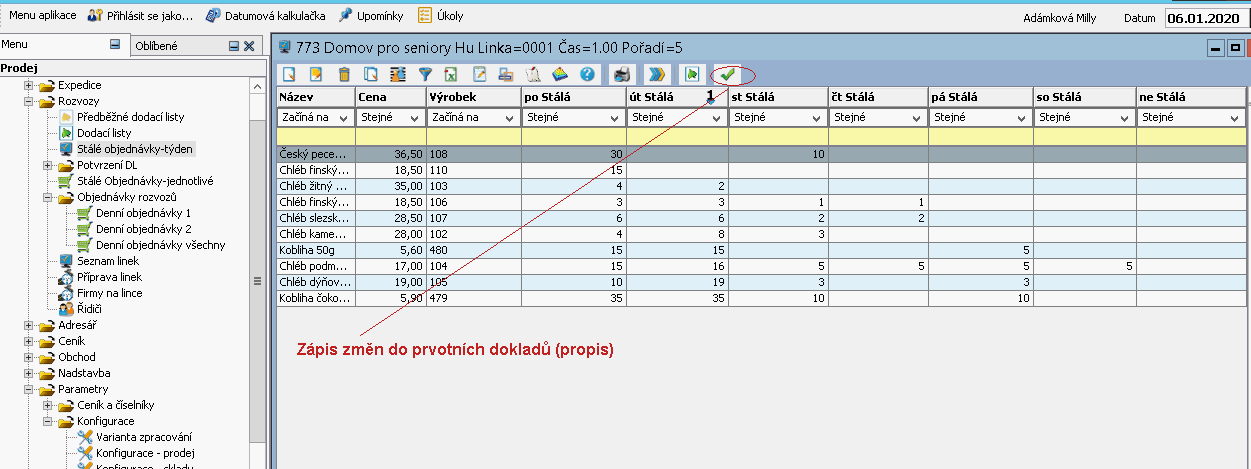The height and width of the screenshot is (469, 1251).
Task: Click the printer icon in the toolbar
Action: pyautogui.click(x=621, y=74)
